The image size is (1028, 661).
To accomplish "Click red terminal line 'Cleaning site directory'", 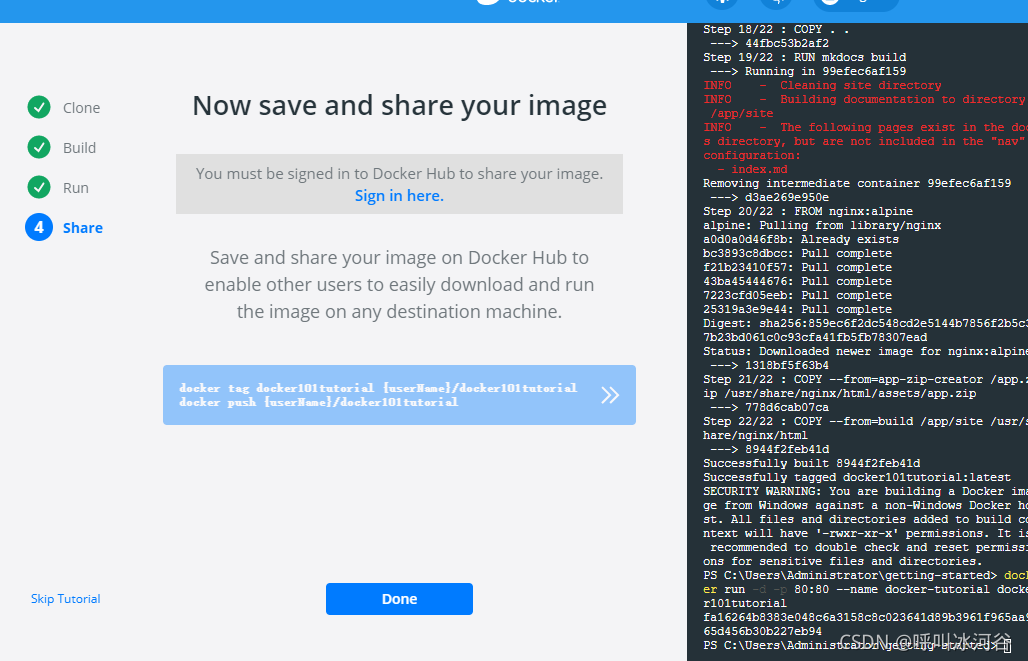I will point(823,85).
